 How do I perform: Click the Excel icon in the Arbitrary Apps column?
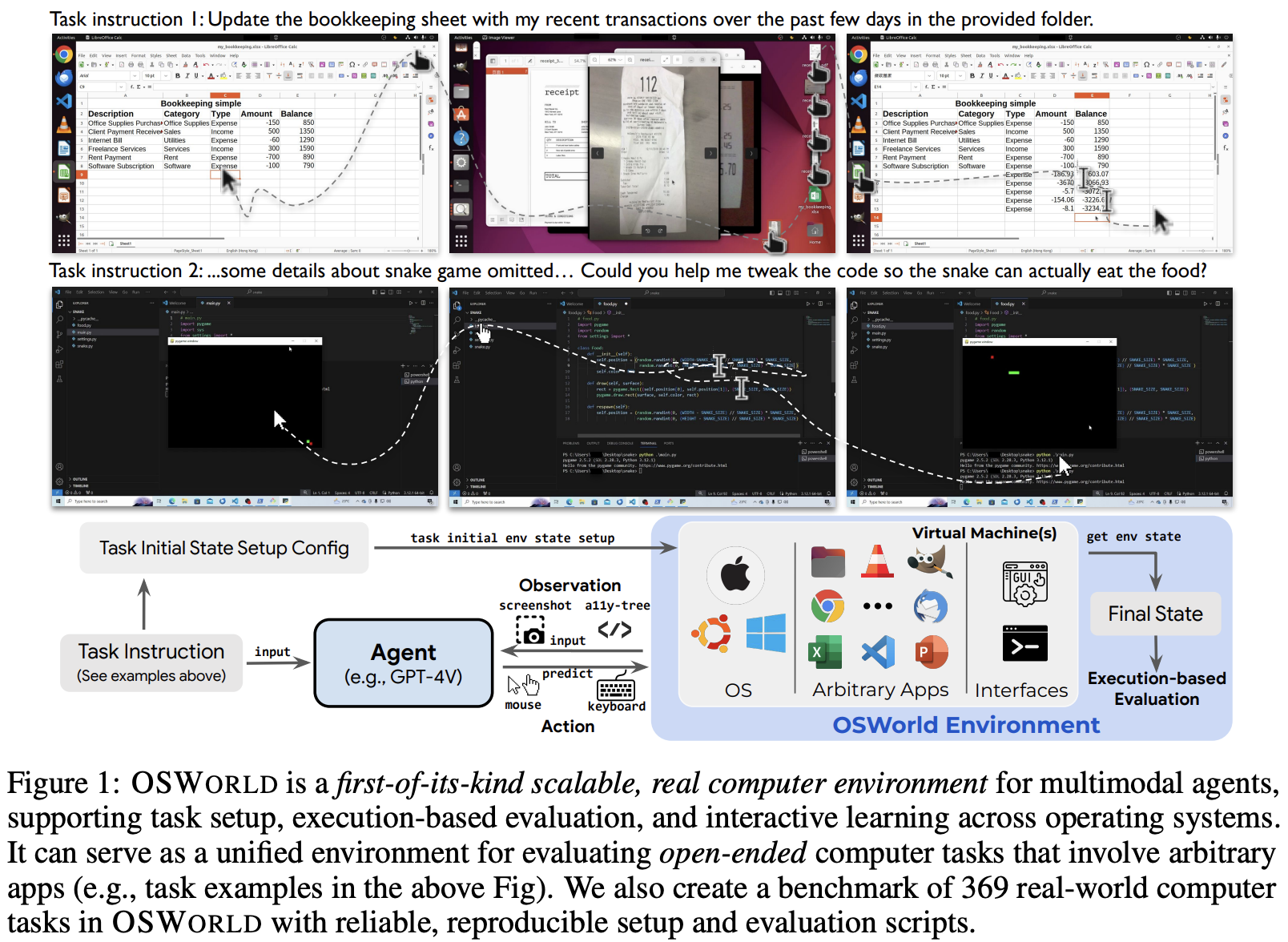[824, 652]
